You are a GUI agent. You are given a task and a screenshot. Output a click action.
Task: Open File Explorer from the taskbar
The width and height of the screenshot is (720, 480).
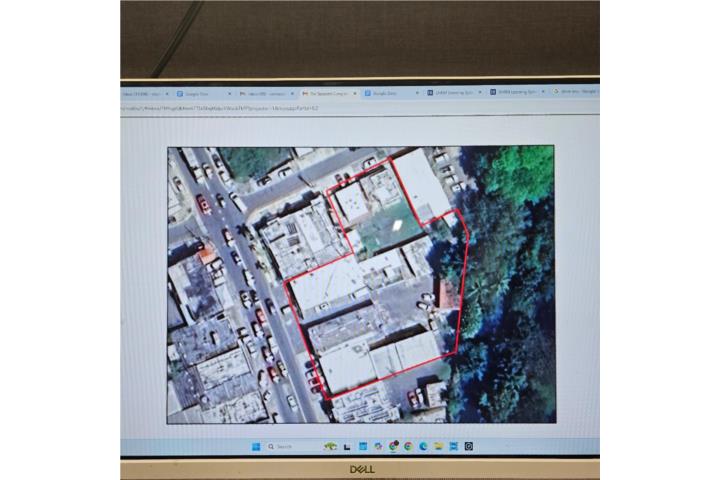point(439,446)
